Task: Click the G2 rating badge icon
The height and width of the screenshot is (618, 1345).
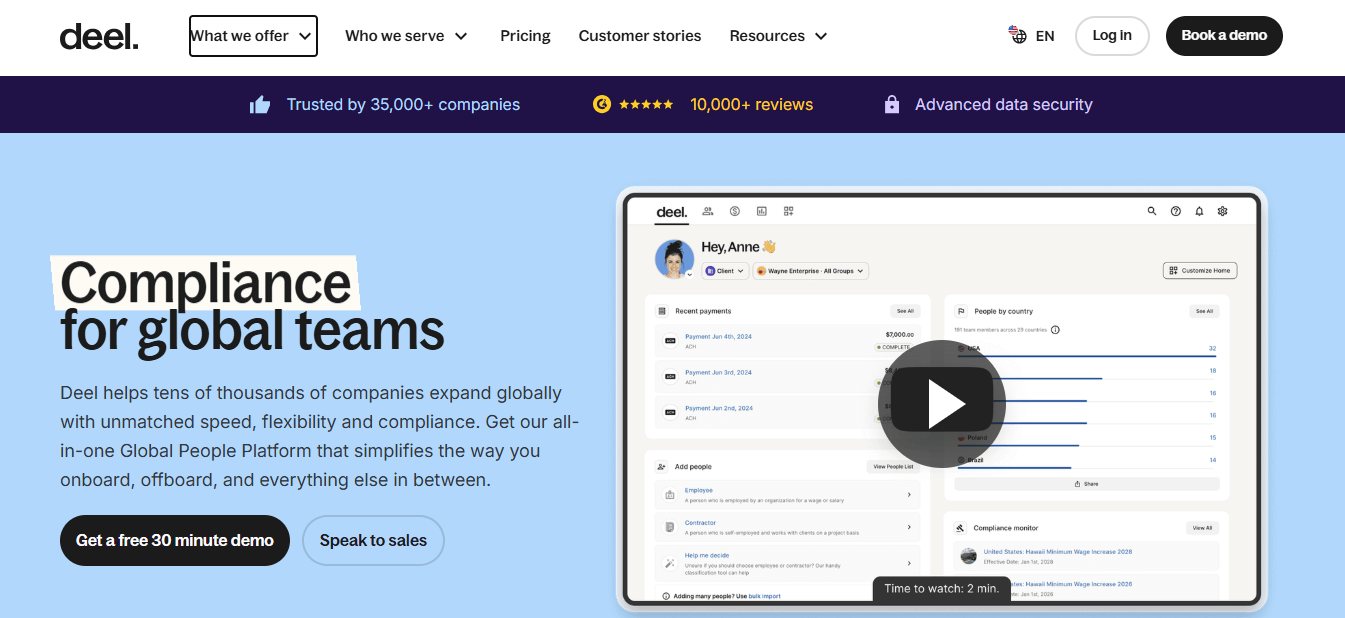Action: point(601,104)
